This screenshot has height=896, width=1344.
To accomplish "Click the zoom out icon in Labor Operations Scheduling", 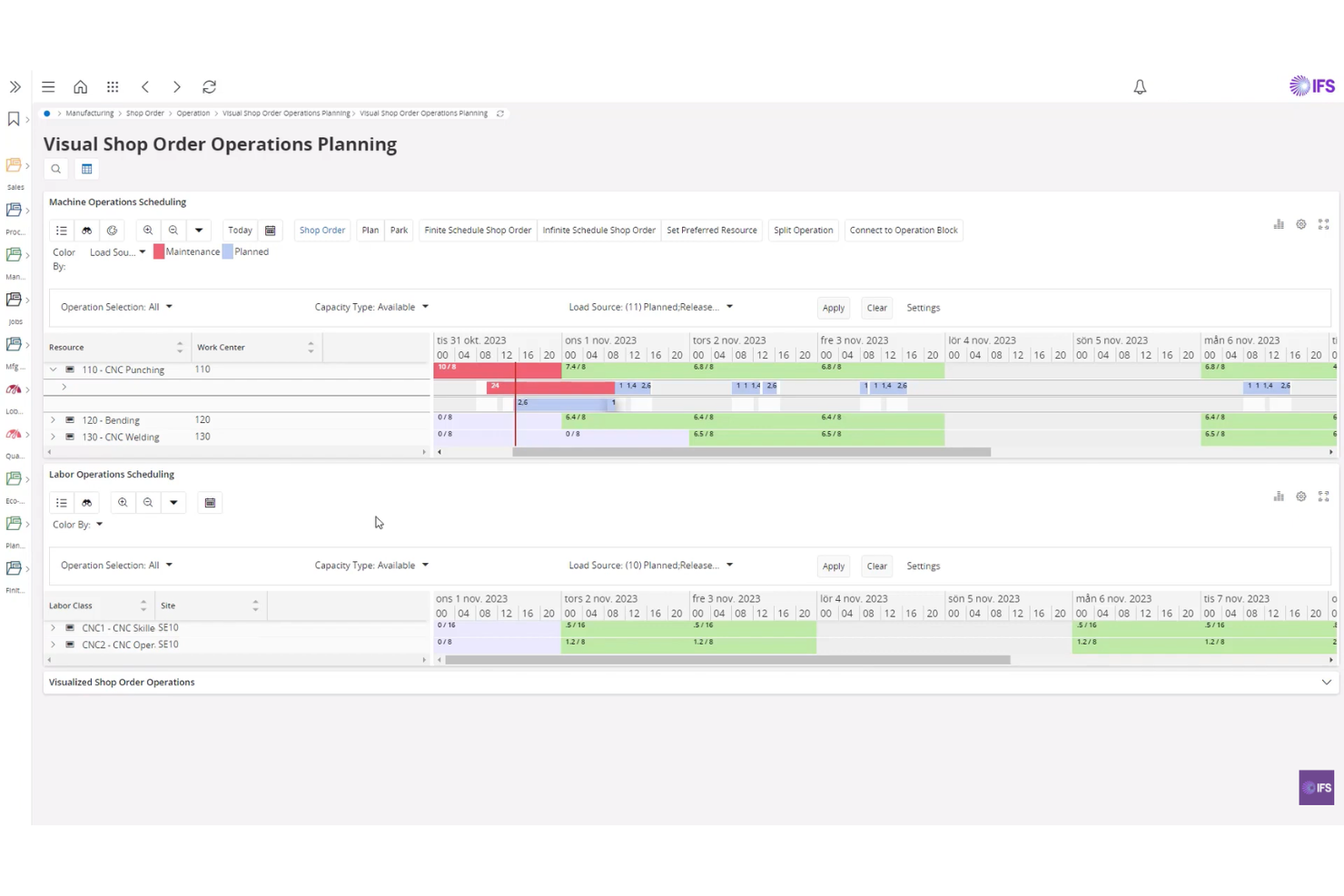I will pos(148,502).
